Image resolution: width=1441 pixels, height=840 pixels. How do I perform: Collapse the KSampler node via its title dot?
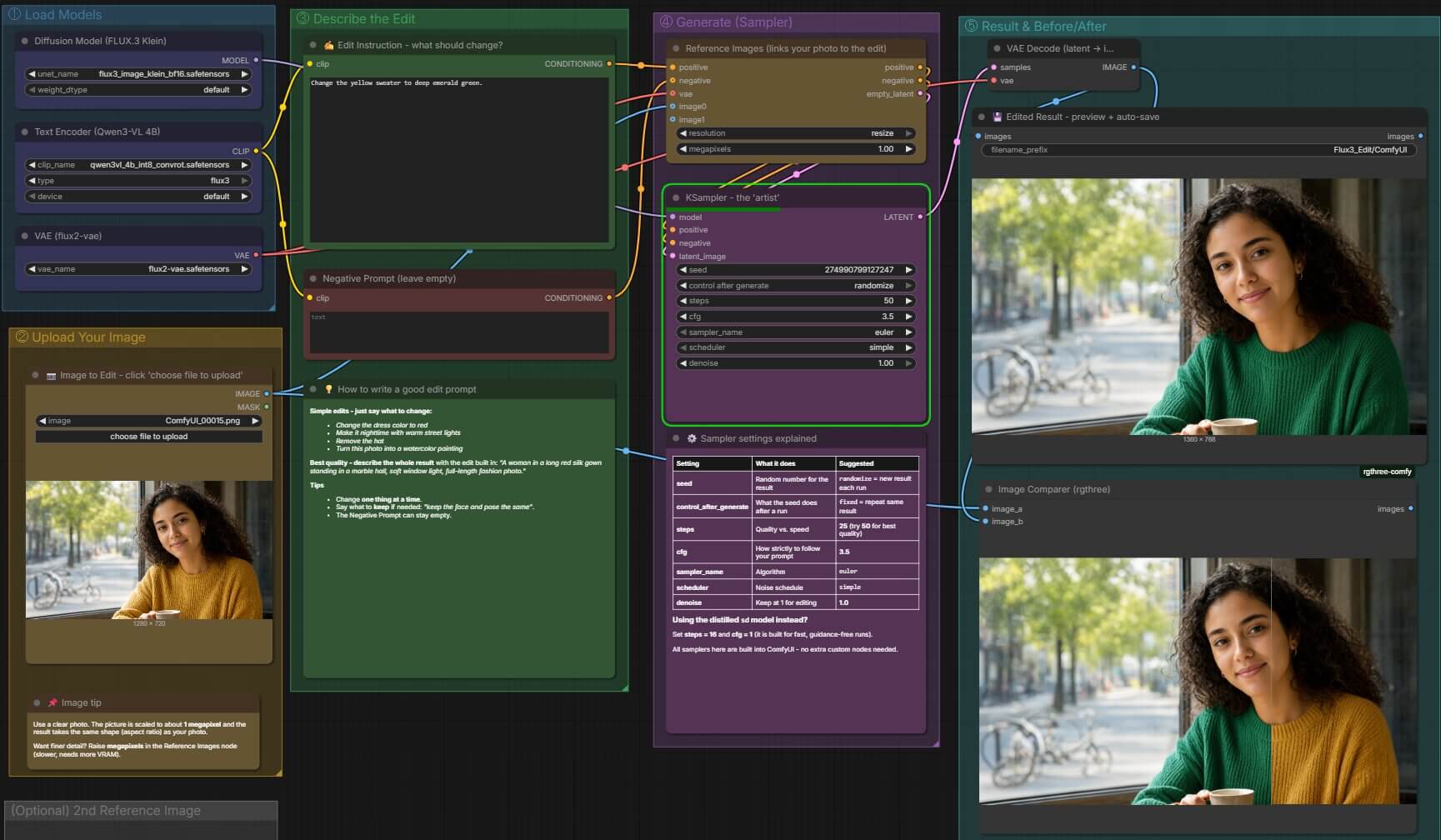point(676,197)
